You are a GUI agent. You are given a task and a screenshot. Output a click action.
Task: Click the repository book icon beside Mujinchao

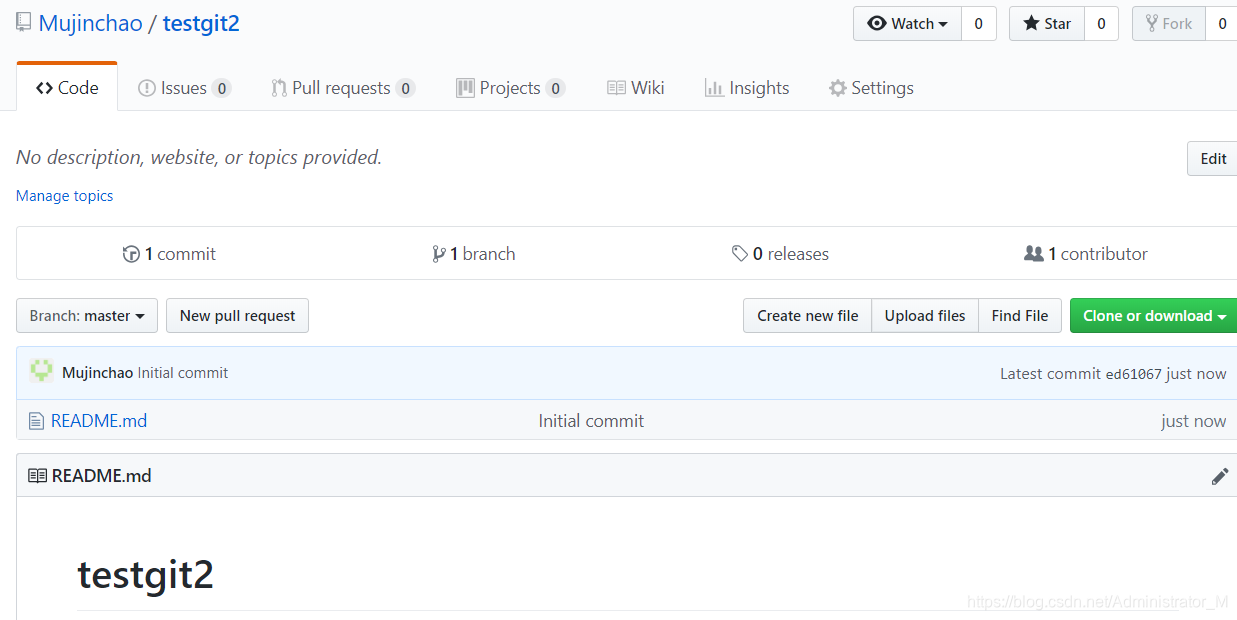[23, 22]
